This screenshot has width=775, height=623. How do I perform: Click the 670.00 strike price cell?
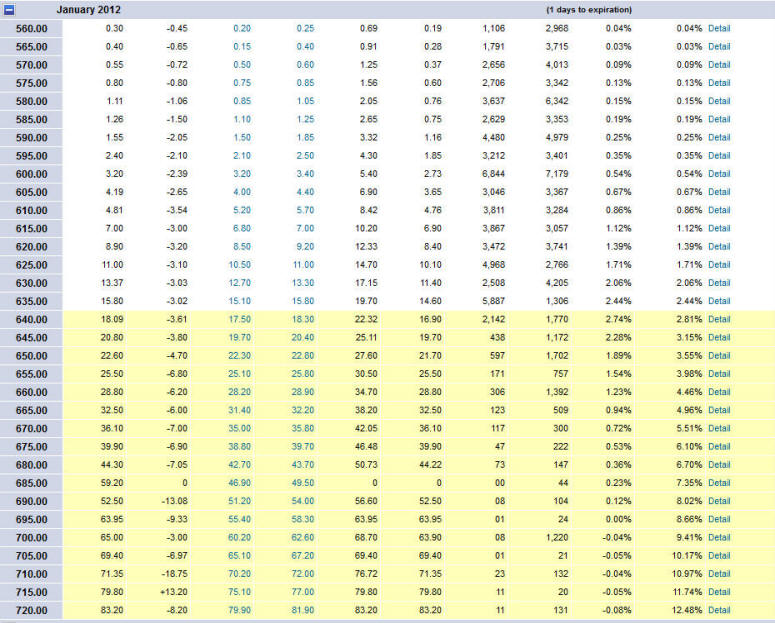coord(31,428)
